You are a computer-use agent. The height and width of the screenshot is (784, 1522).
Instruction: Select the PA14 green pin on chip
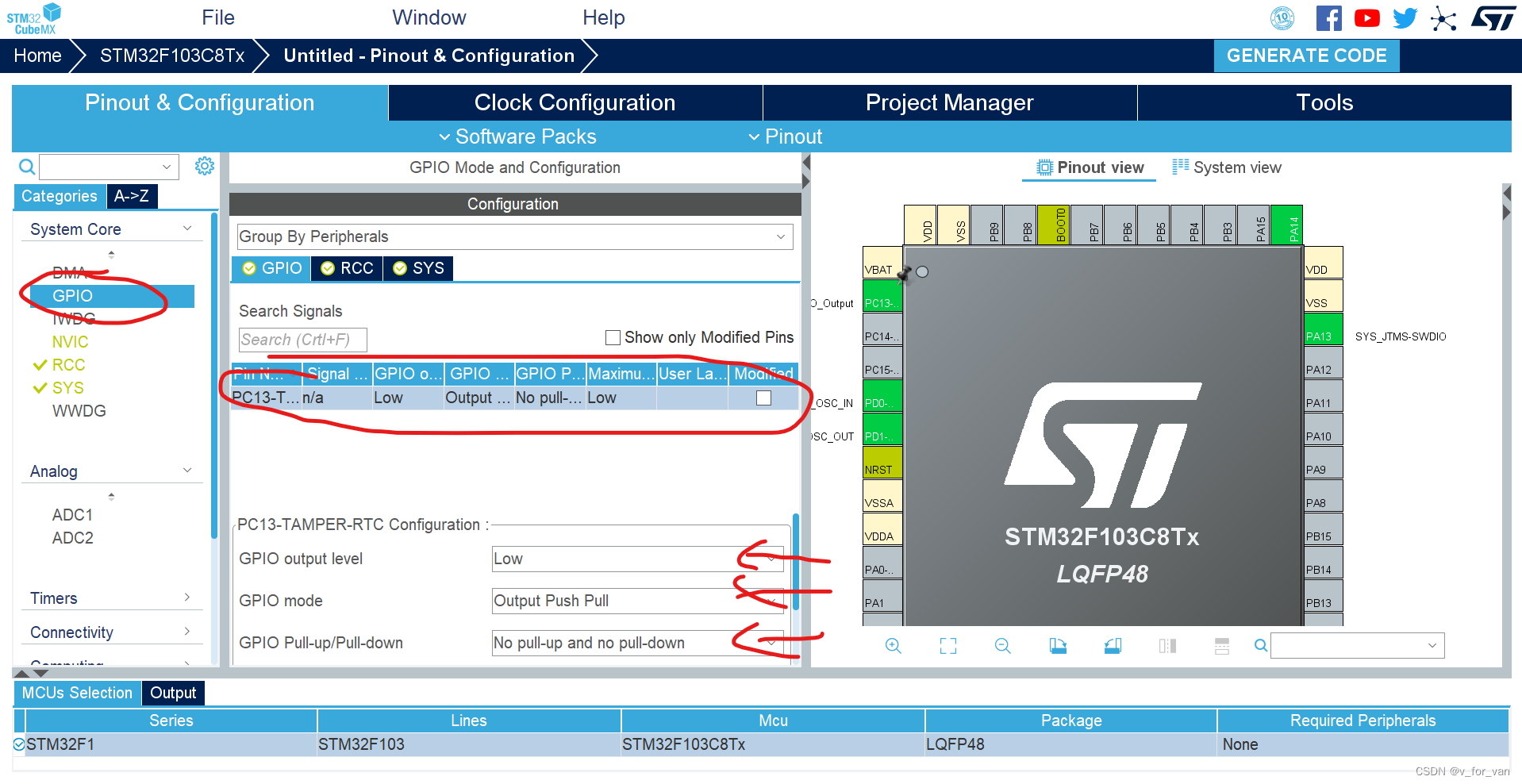pos(1286,225)
